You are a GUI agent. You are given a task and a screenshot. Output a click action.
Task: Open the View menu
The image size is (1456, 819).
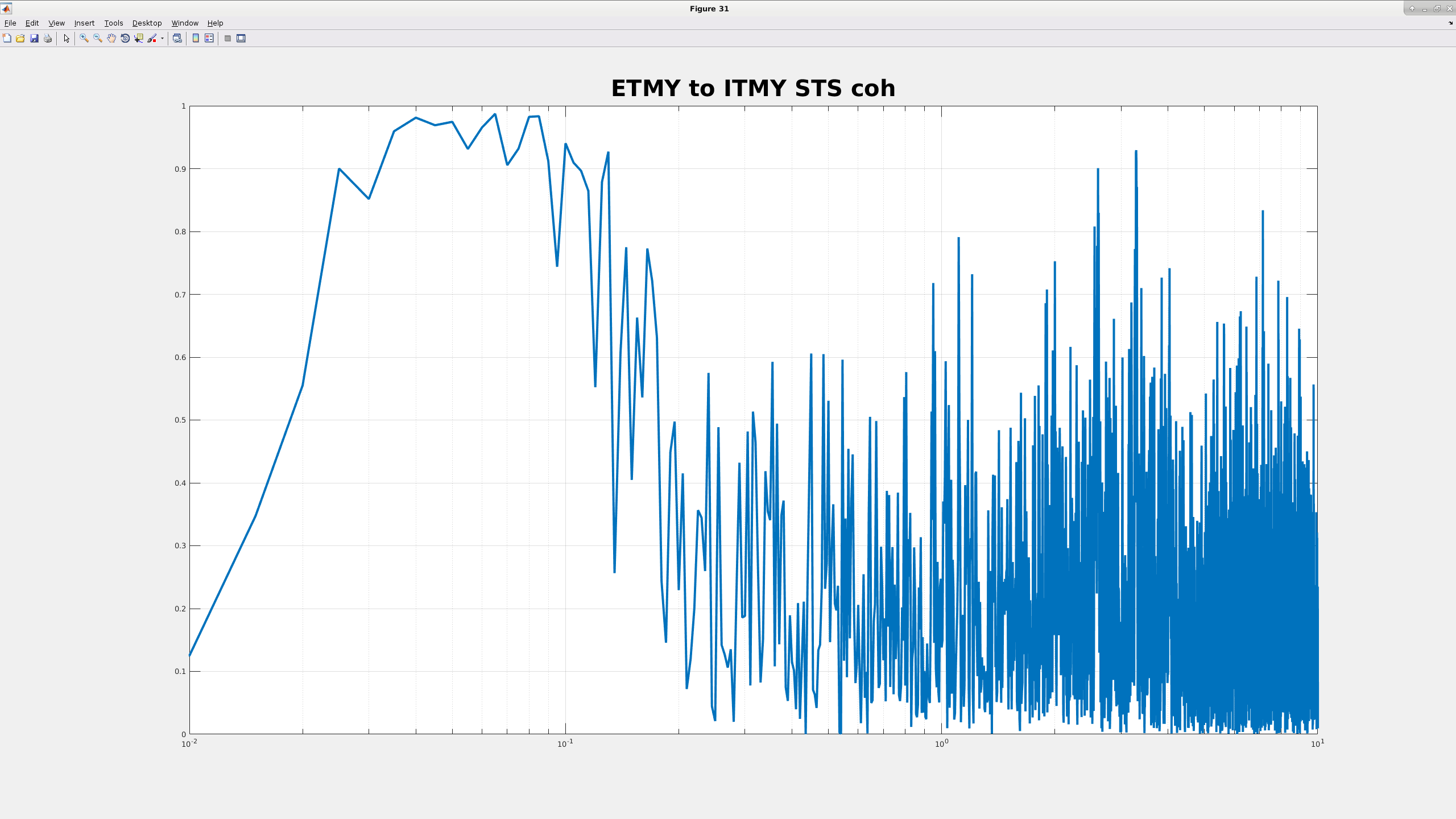[x=56, y=23]
